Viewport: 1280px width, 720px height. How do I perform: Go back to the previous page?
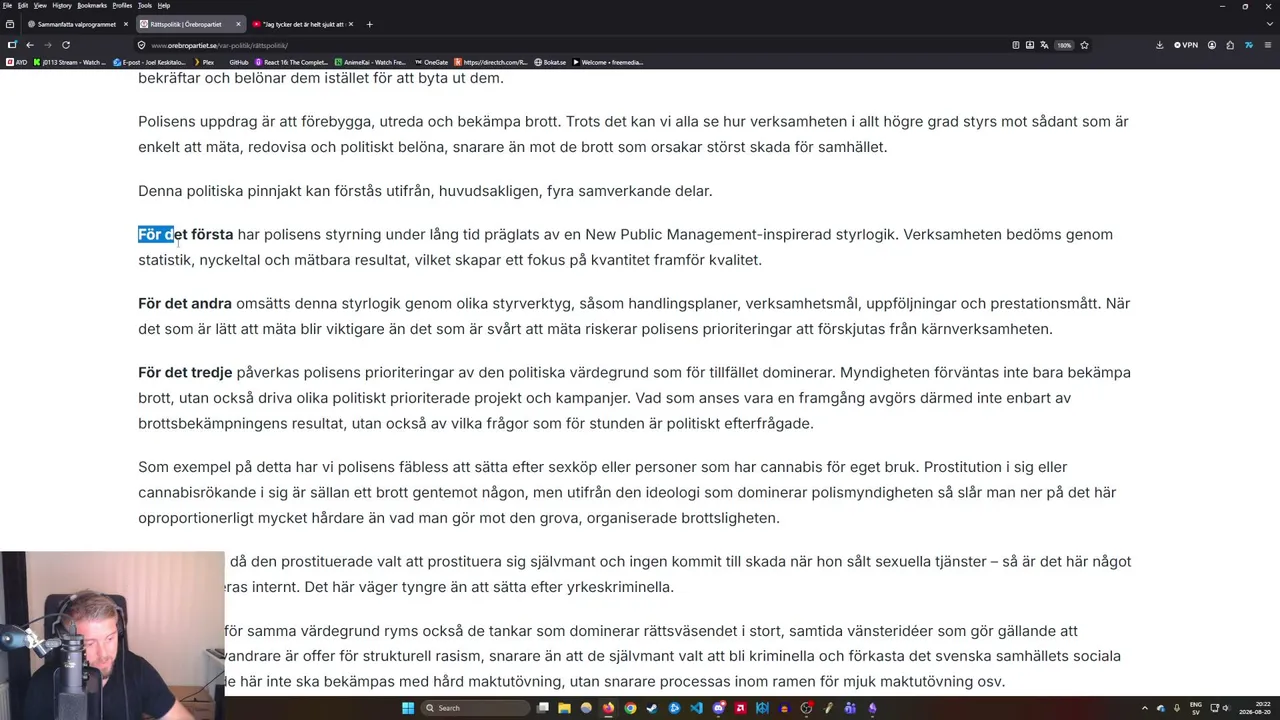coord(29,45)
